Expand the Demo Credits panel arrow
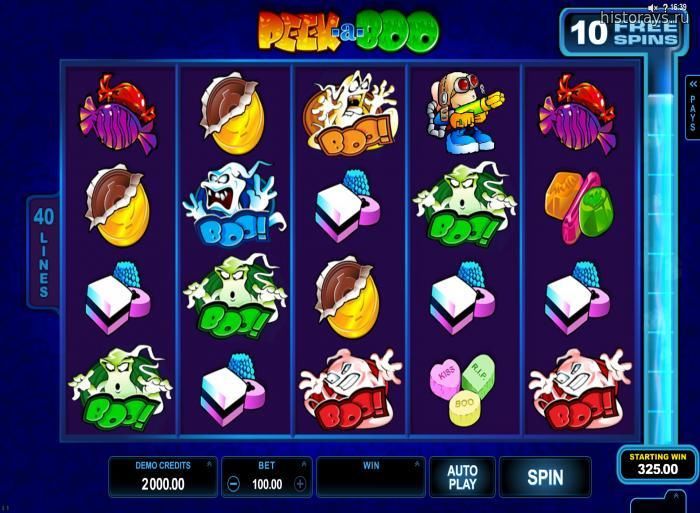 209,465
